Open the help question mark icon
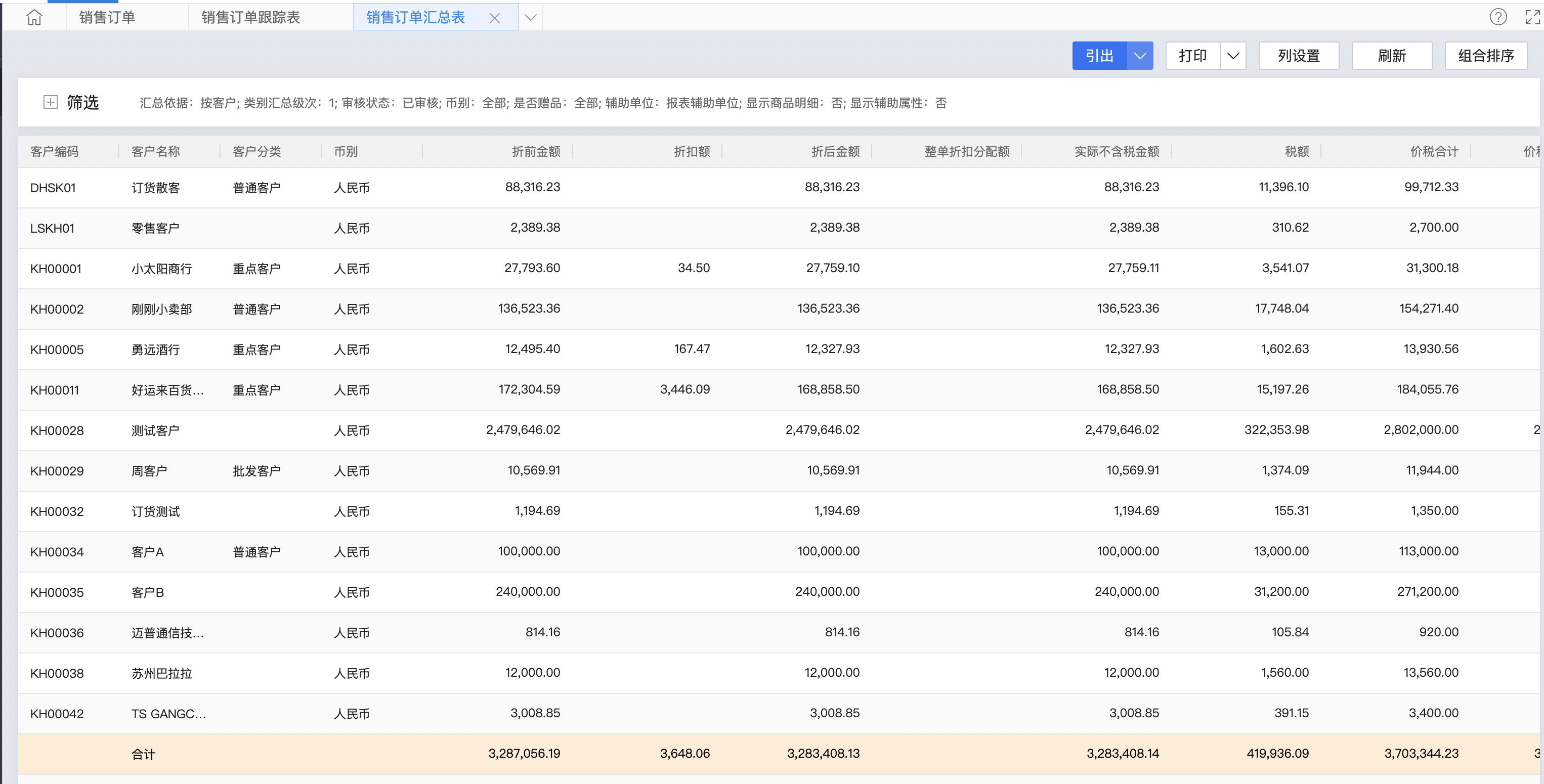 click(x=1498, y=17)
